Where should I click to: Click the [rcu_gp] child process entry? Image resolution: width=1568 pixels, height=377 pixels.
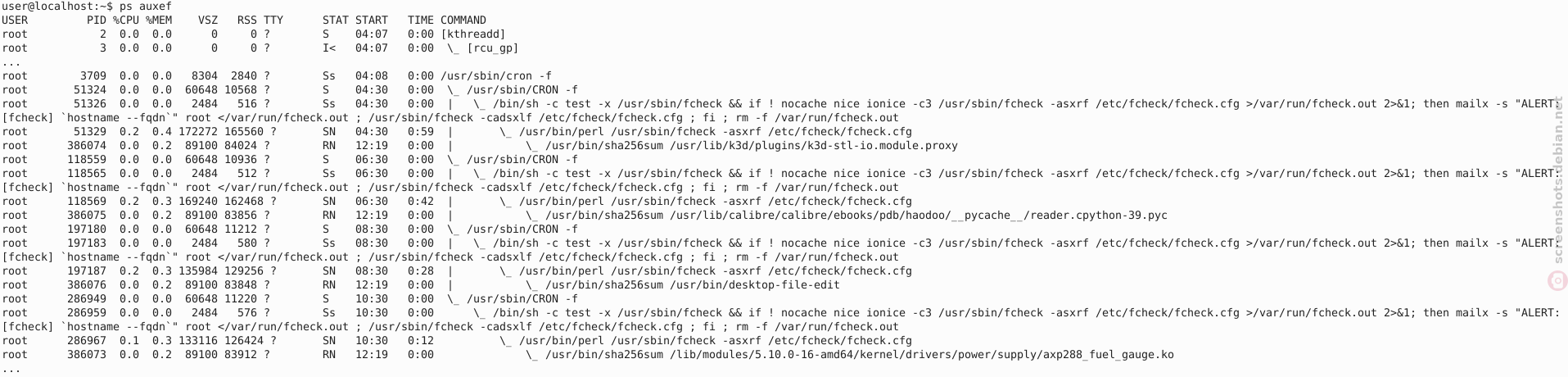tap(482, 48)
